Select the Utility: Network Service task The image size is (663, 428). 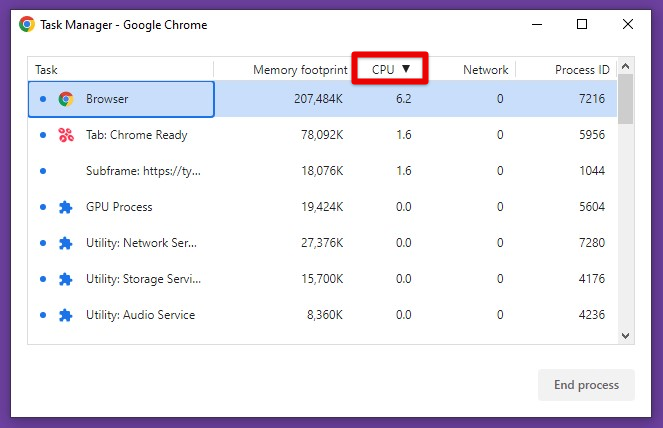click(322, 243)
